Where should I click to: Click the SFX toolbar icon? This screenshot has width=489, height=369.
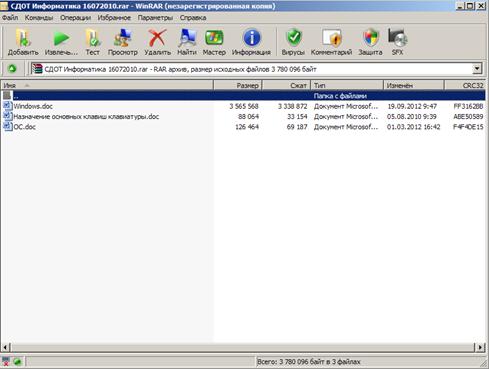point(397,38)
